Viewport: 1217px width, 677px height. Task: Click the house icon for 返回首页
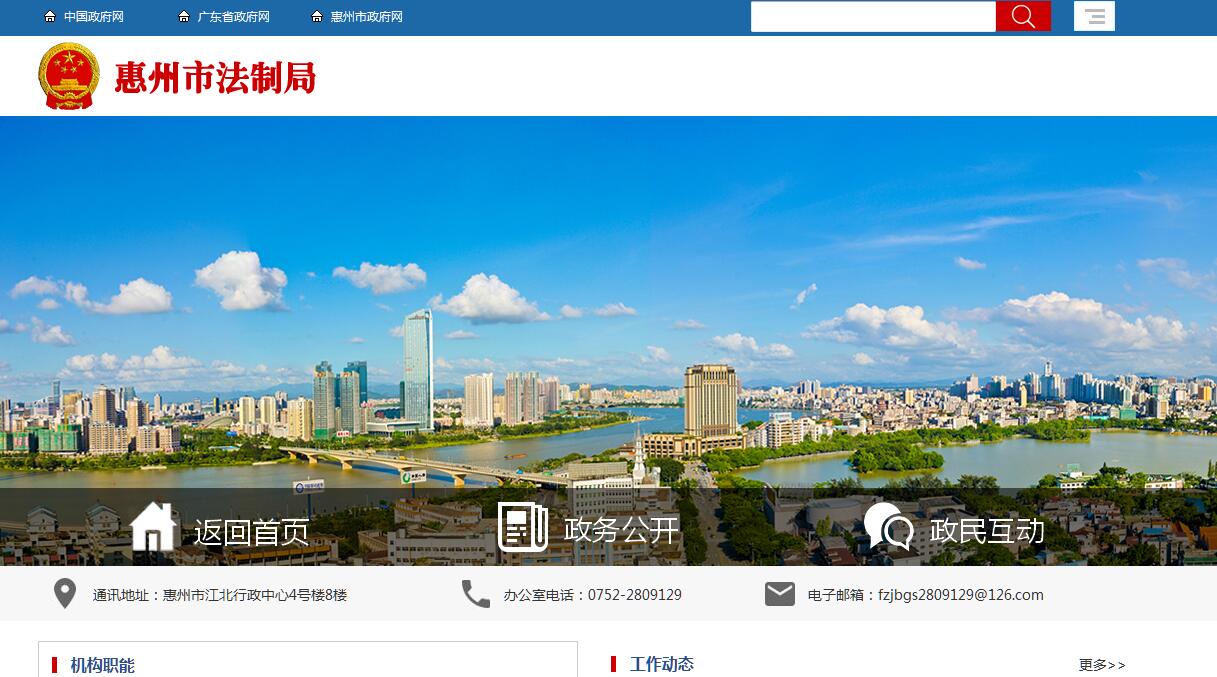coord(153,527)
